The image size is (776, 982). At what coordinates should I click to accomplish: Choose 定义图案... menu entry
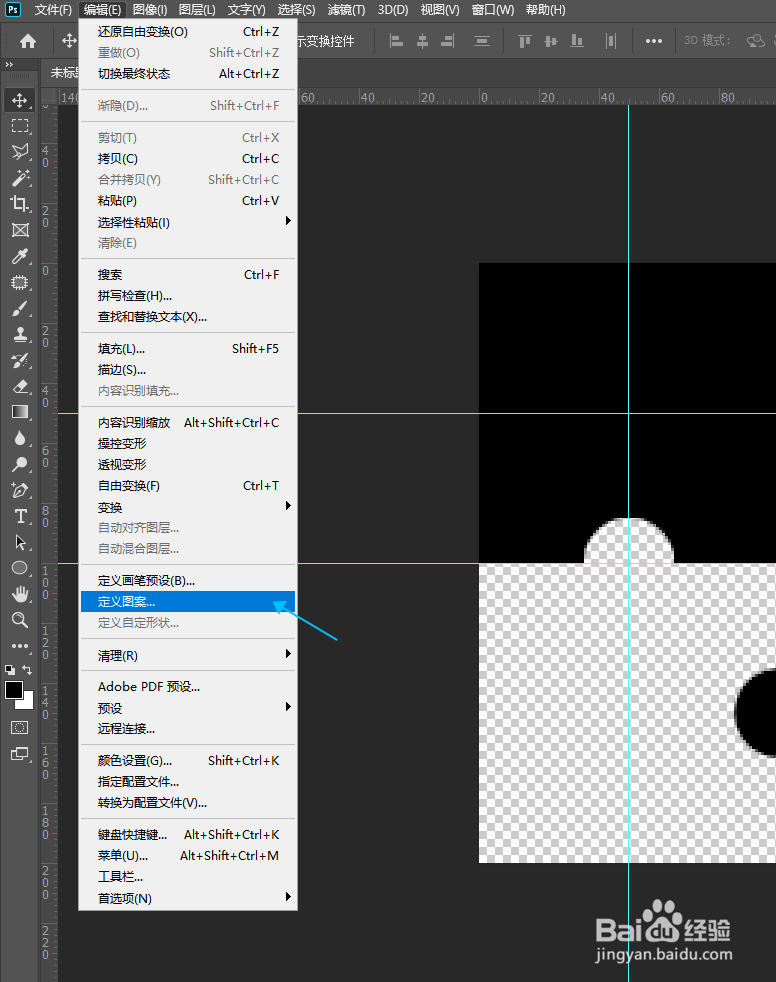[x=188, y=602]
